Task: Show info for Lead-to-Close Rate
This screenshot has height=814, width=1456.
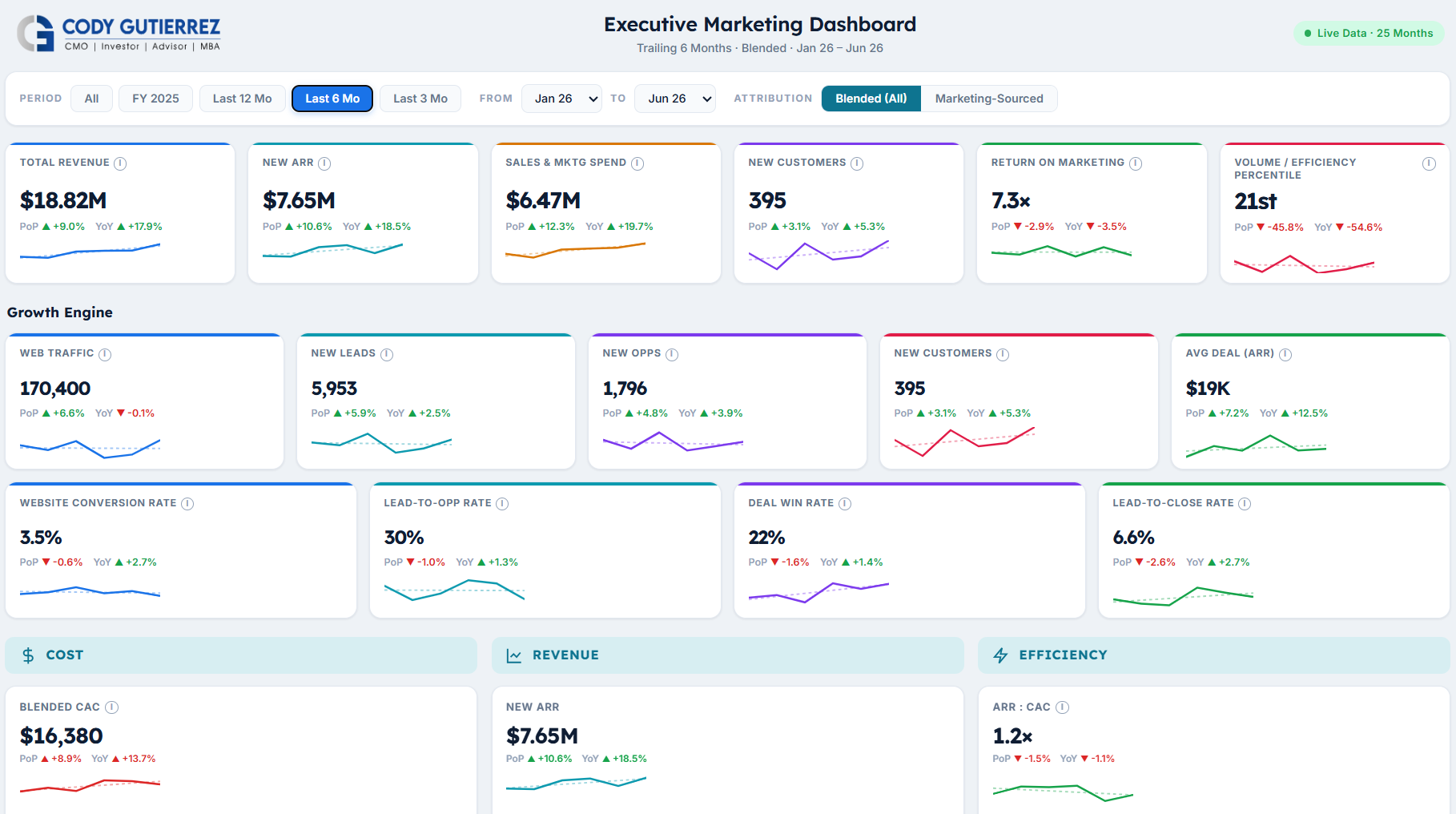Action: click(1245, 504)
